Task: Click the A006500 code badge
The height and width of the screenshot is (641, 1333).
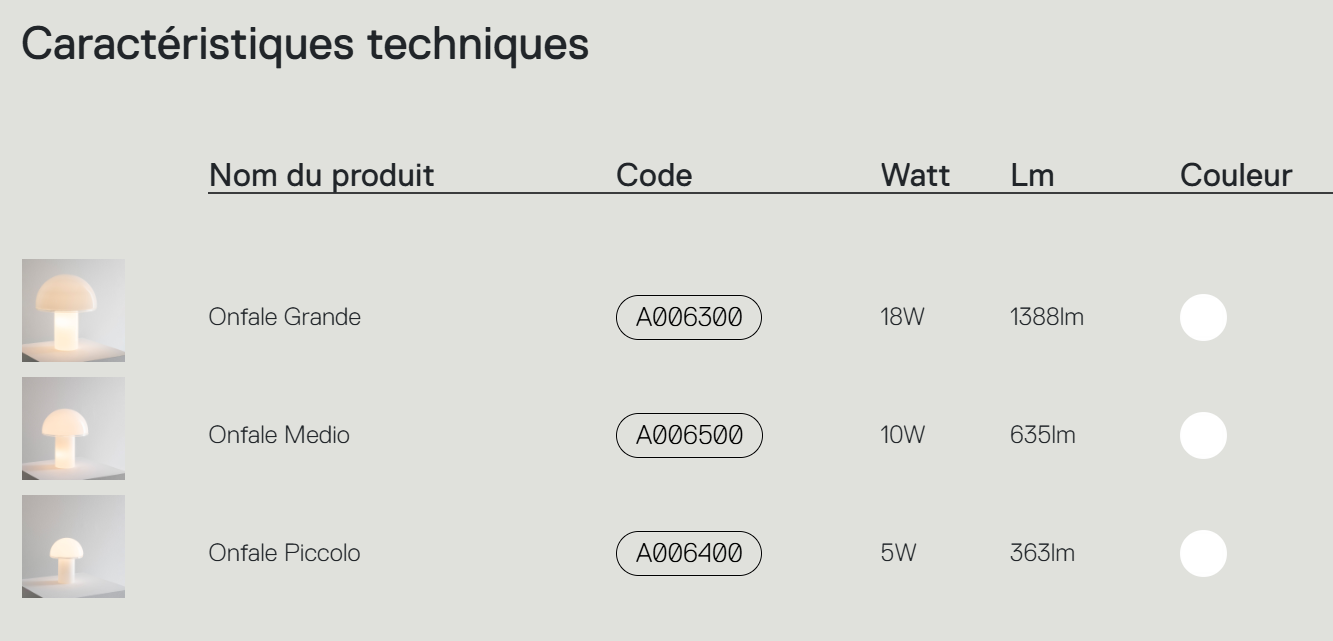Action: click(689, 436)
